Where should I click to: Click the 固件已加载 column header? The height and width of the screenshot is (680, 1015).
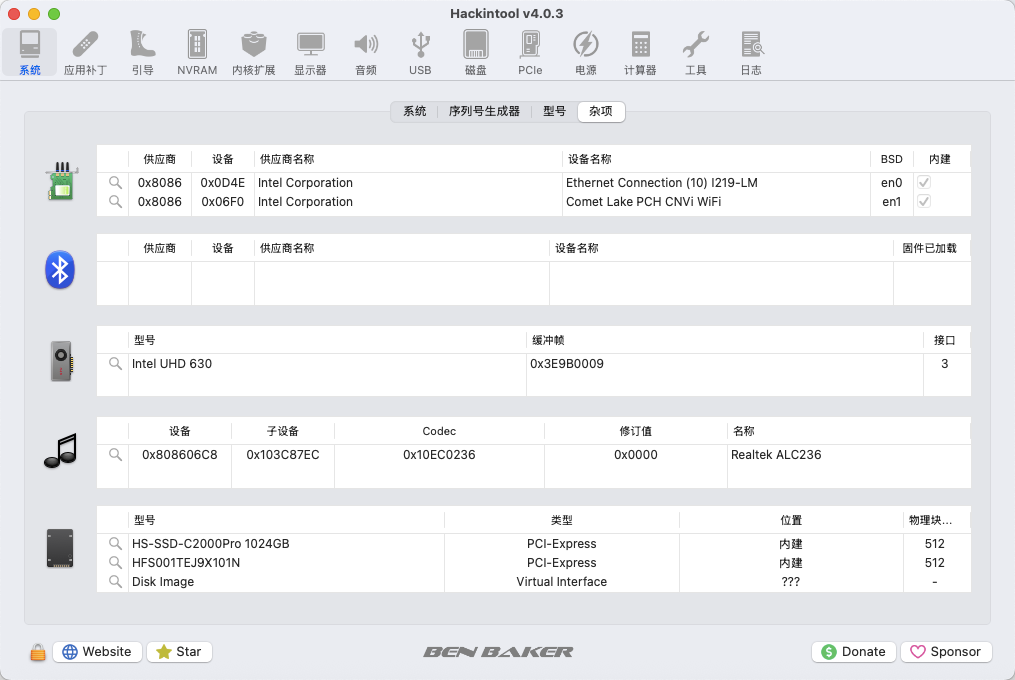click(930, 248)
